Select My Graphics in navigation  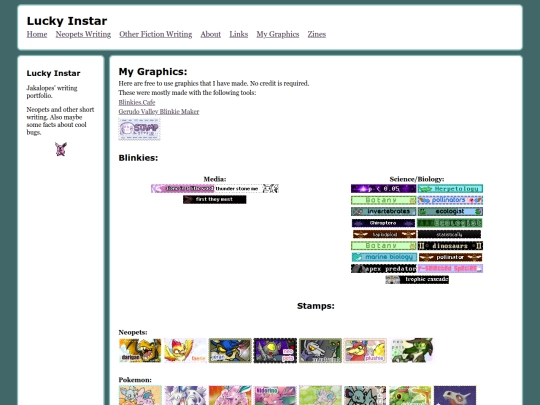pos(278,34)
